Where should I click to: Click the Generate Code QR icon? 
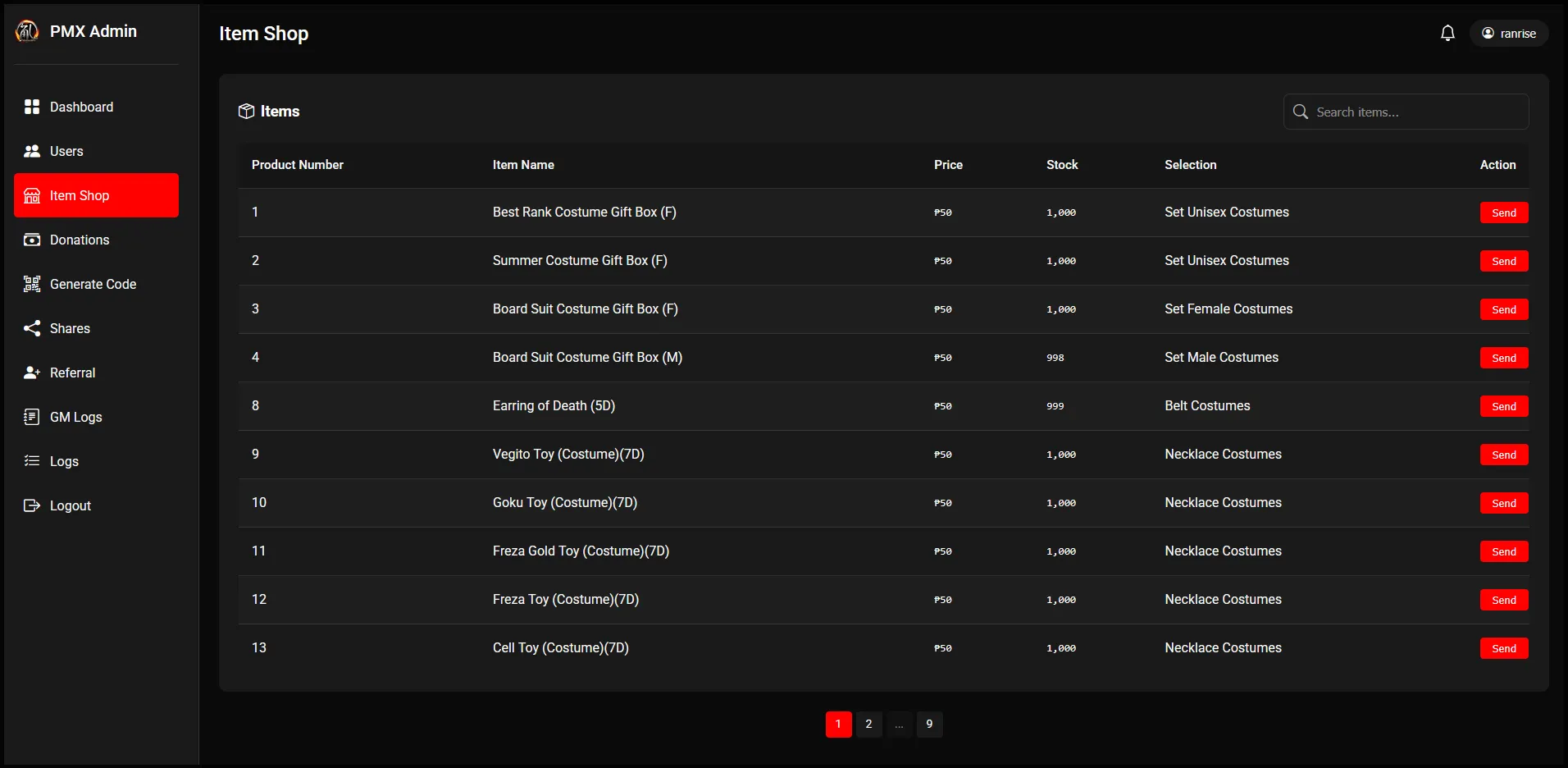click(x=32, y=284)
